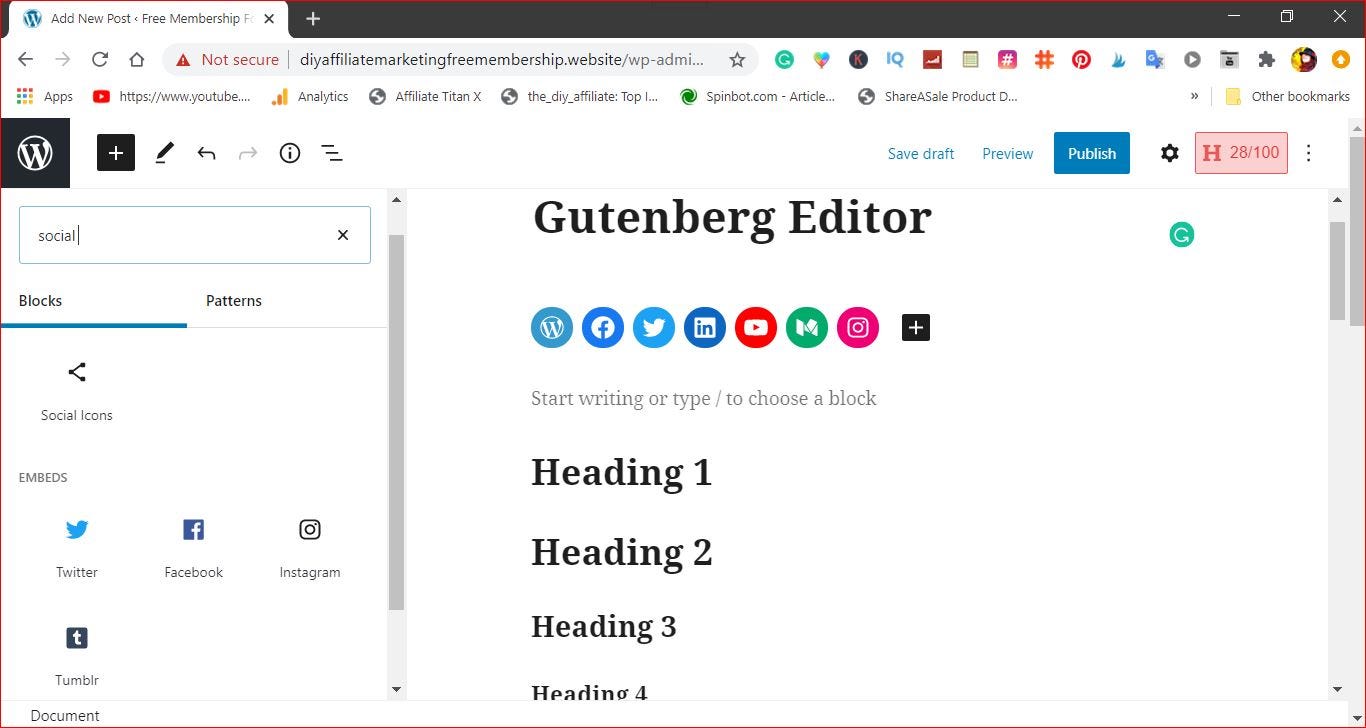Click the editor content scrollbar thumb

click(x=1337, y=270)
